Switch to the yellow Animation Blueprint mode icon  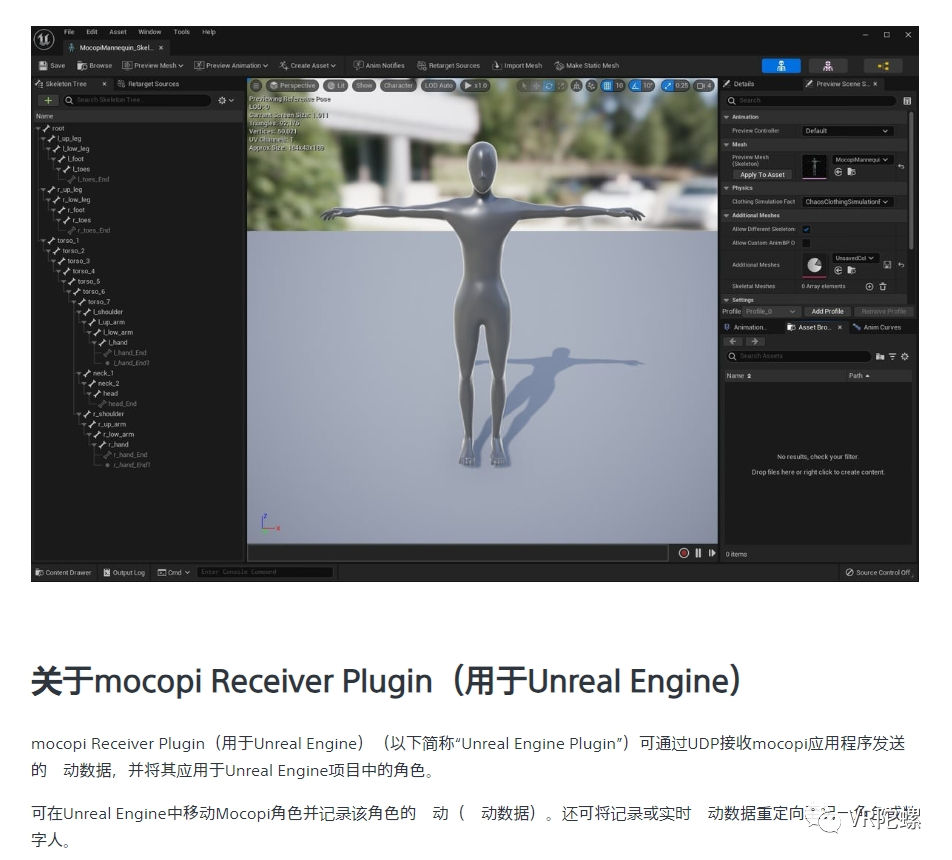883,66
